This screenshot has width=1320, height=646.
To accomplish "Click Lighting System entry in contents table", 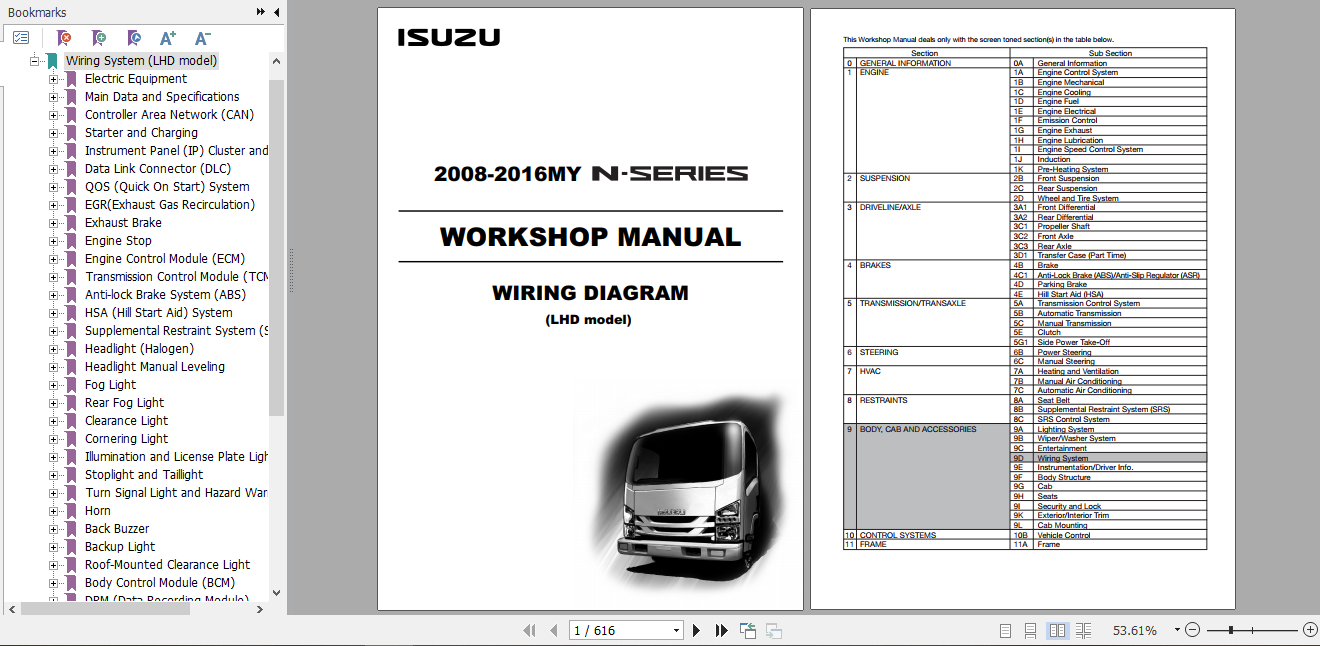I will 1065,430.
